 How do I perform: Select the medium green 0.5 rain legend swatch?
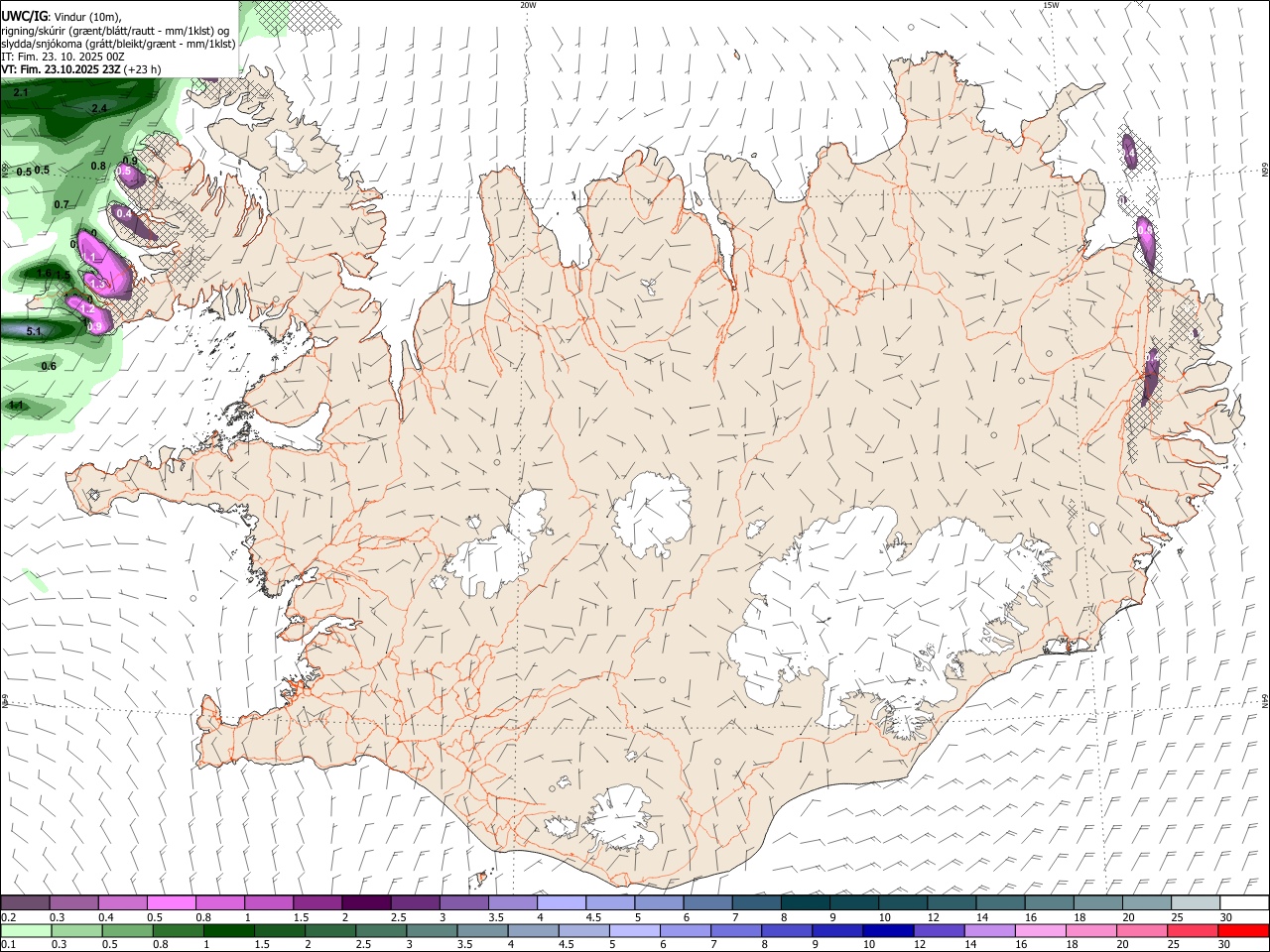tap(127, 931)
